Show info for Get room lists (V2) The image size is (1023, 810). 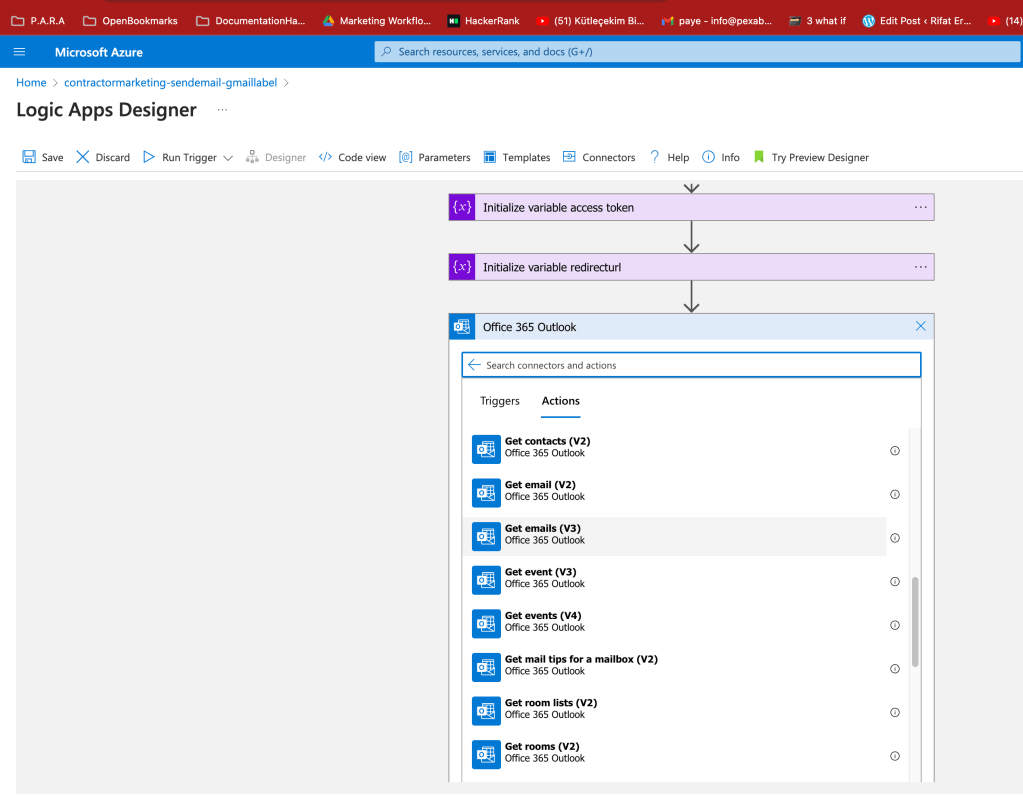[894, 713]
